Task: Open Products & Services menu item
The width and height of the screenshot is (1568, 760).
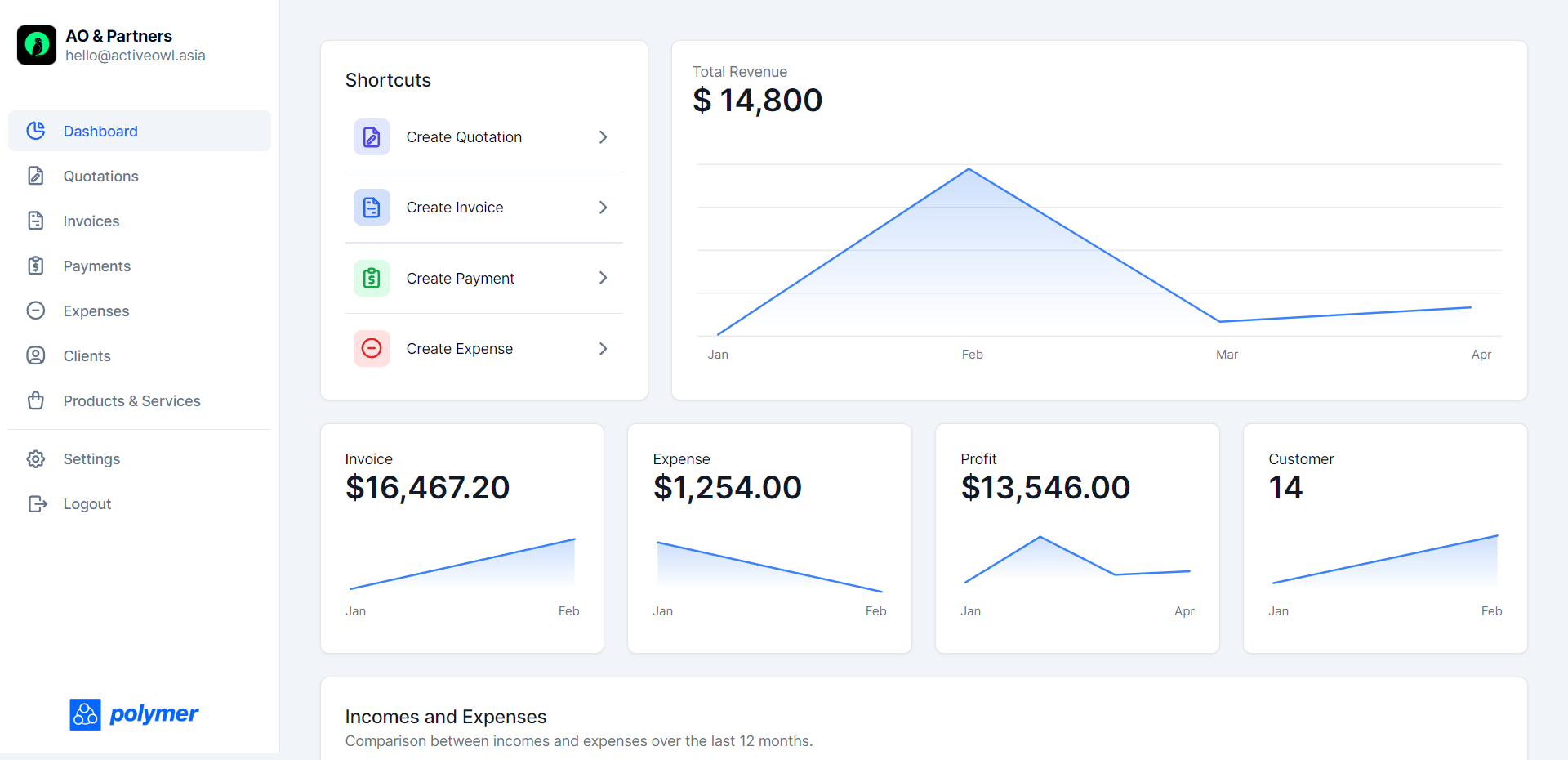Action: (140, 400)
